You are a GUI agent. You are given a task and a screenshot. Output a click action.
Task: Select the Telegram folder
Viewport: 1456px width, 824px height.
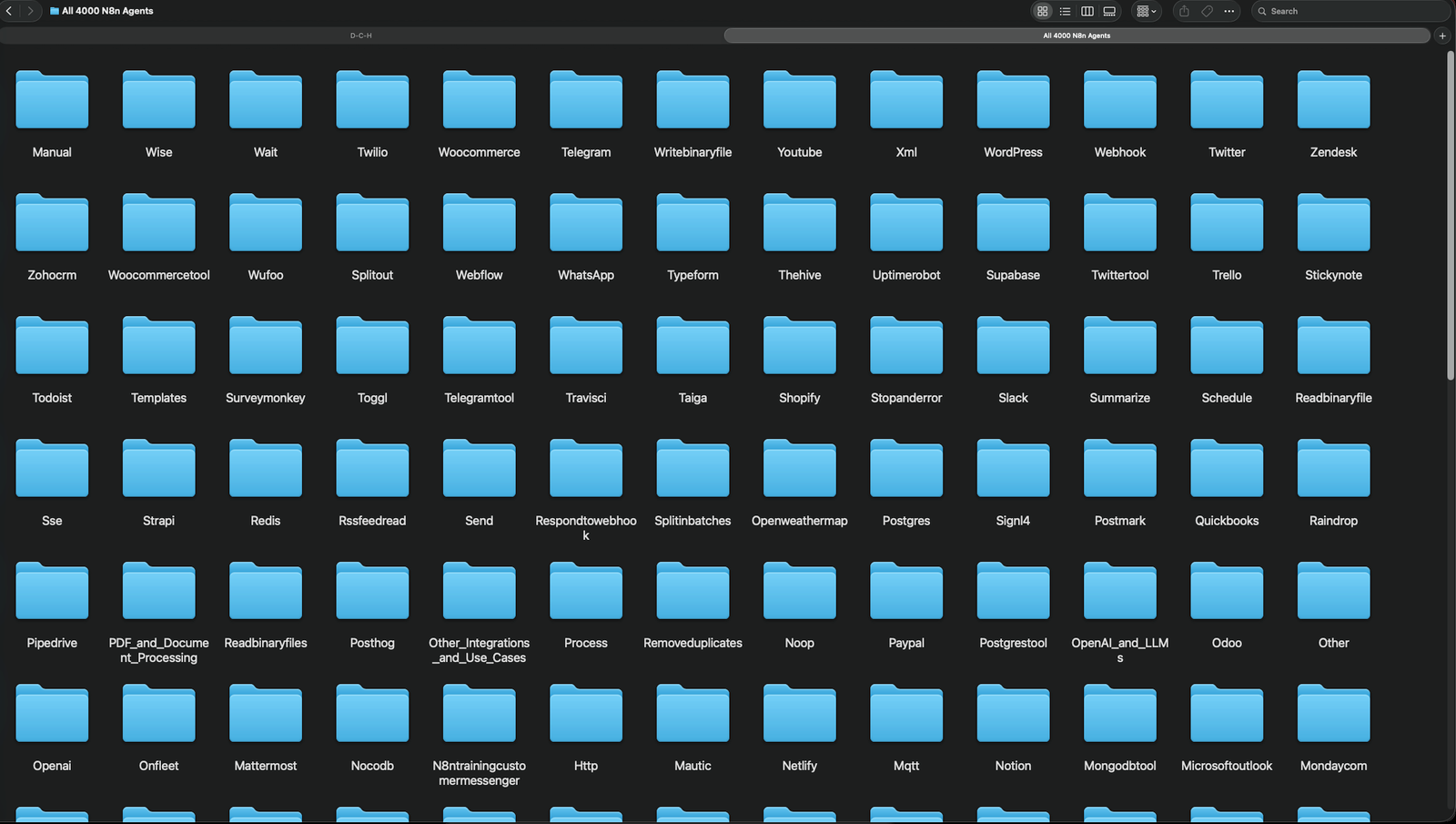pos(586,100)
